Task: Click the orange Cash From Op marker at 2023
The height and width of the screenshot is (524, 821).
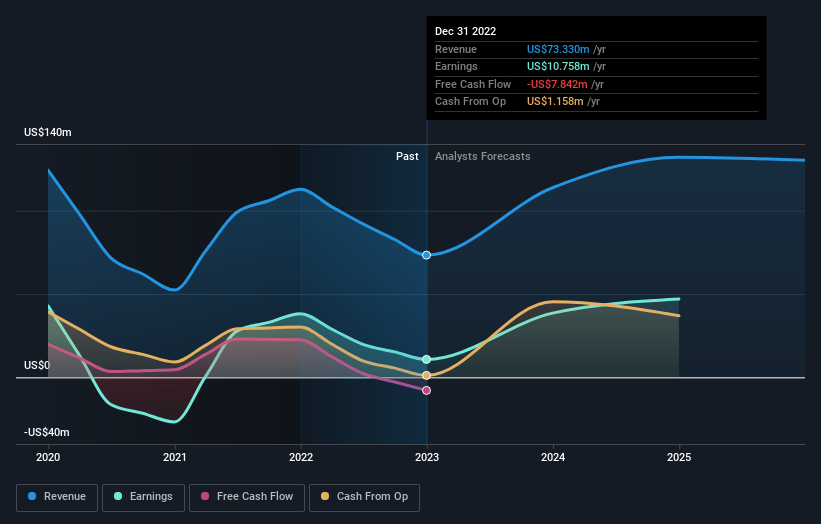Action: click(x=427, y=375)
